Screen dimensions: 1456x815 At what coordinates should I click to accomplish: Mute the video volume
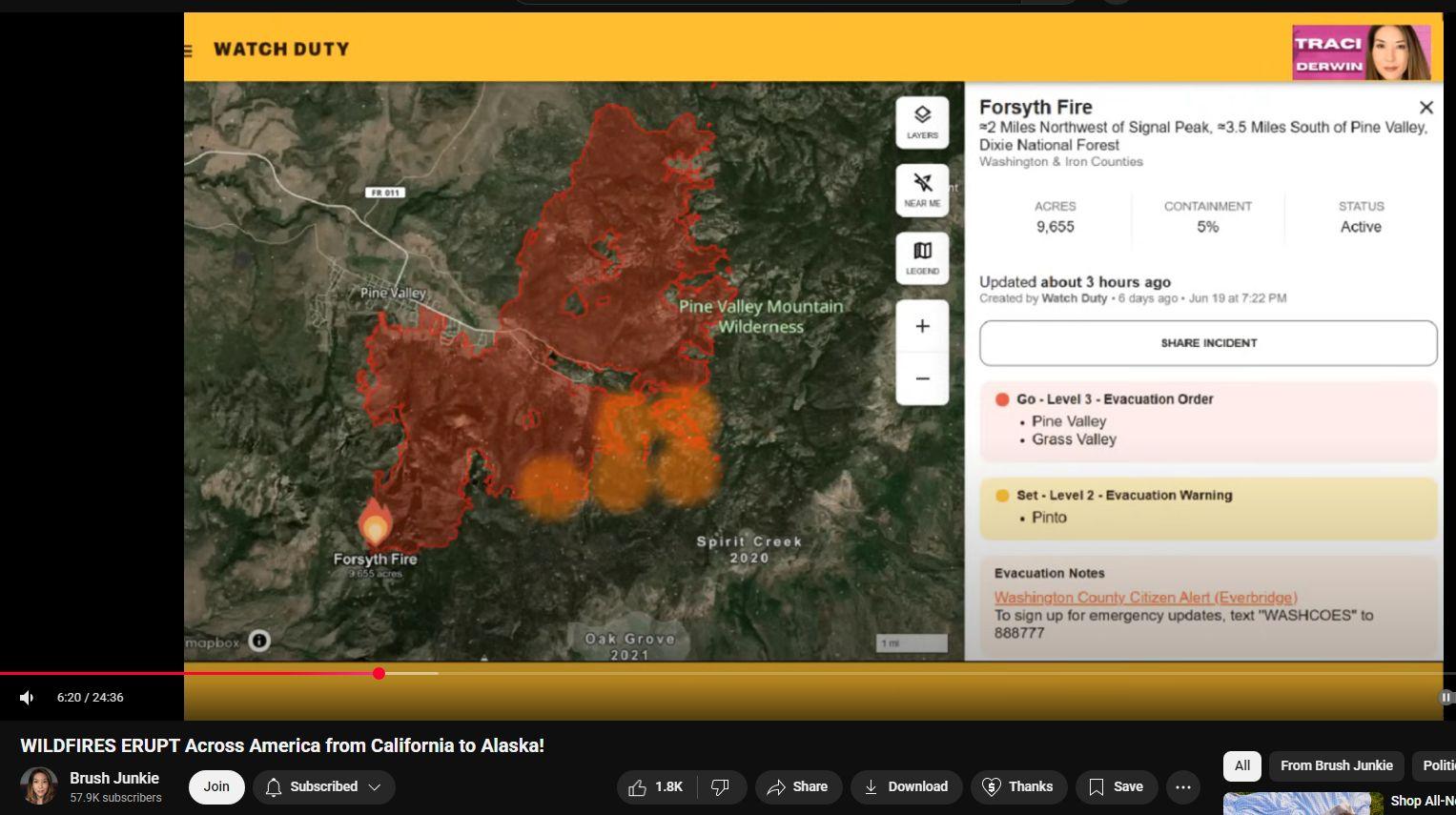click(27, 698)
